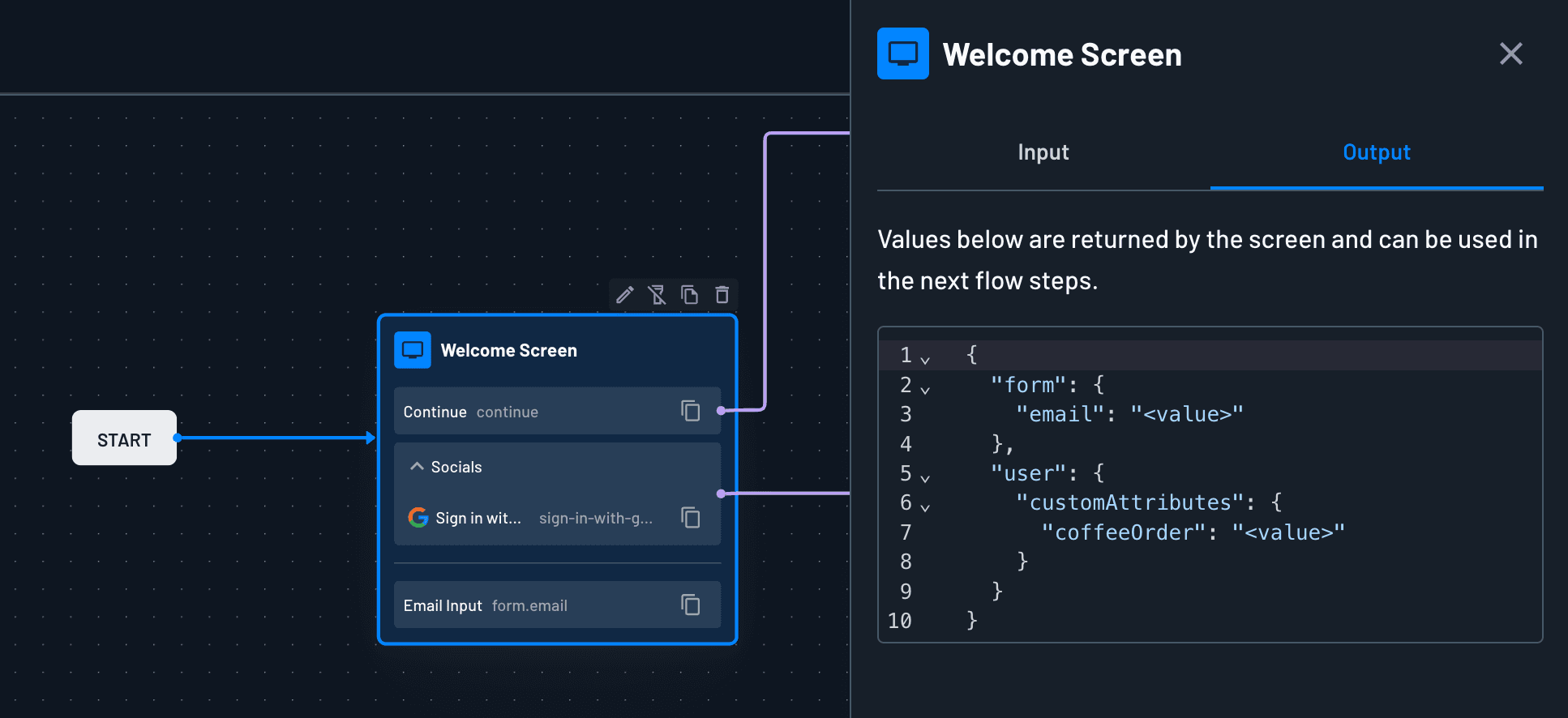Click line number 10 in the code gutter
The width and height of the screenshot is (1568, 718).
point(899,621)
